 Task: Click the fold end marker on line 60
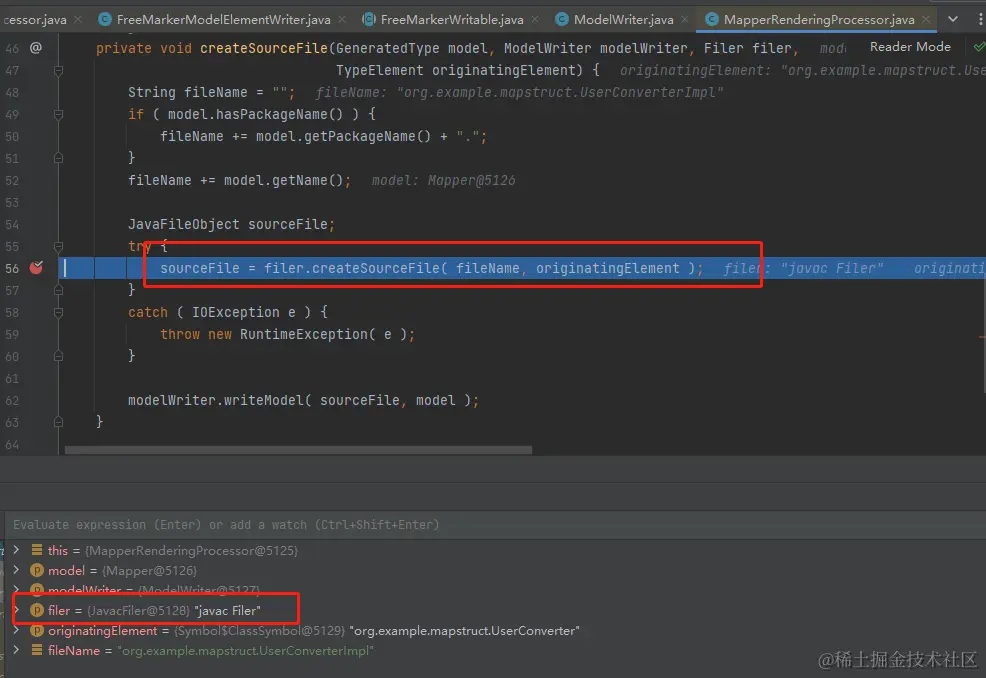click(x=58, y=356)
